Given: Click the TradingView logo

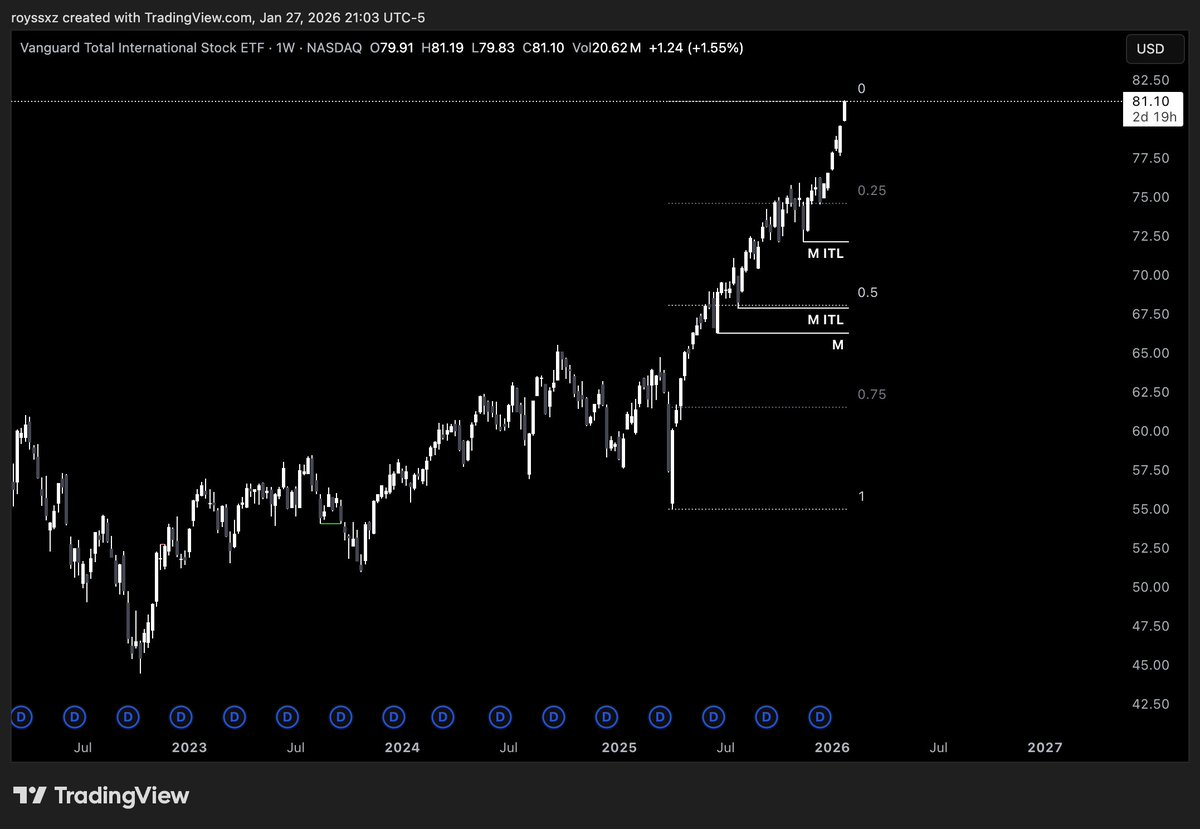Looking at the screenshot, I should 100,796.
